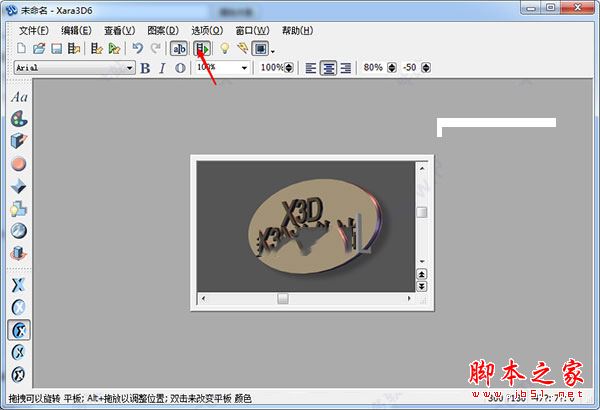
Task: Save the document with the disk icon
Action: point(57,49)
